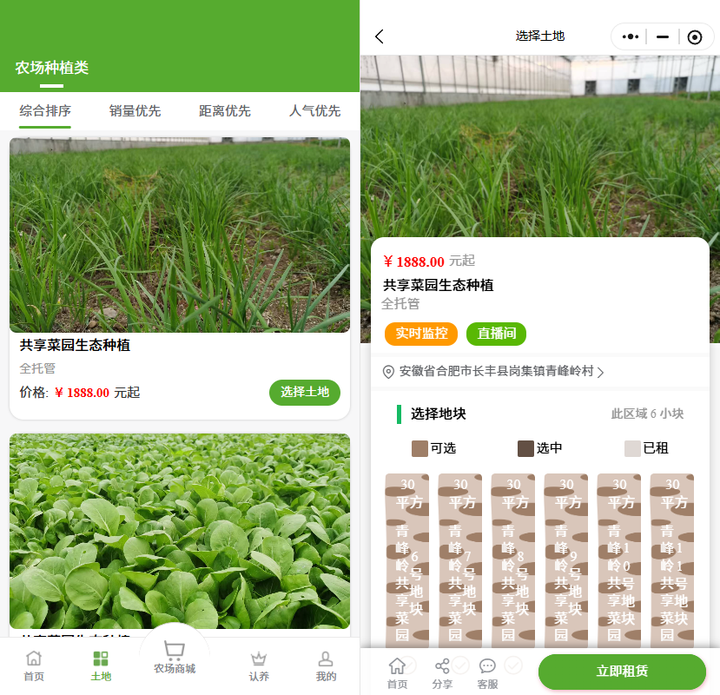Open address 安徽省合肥市长丰县岗集镇青峰岭村

[496, 371]
